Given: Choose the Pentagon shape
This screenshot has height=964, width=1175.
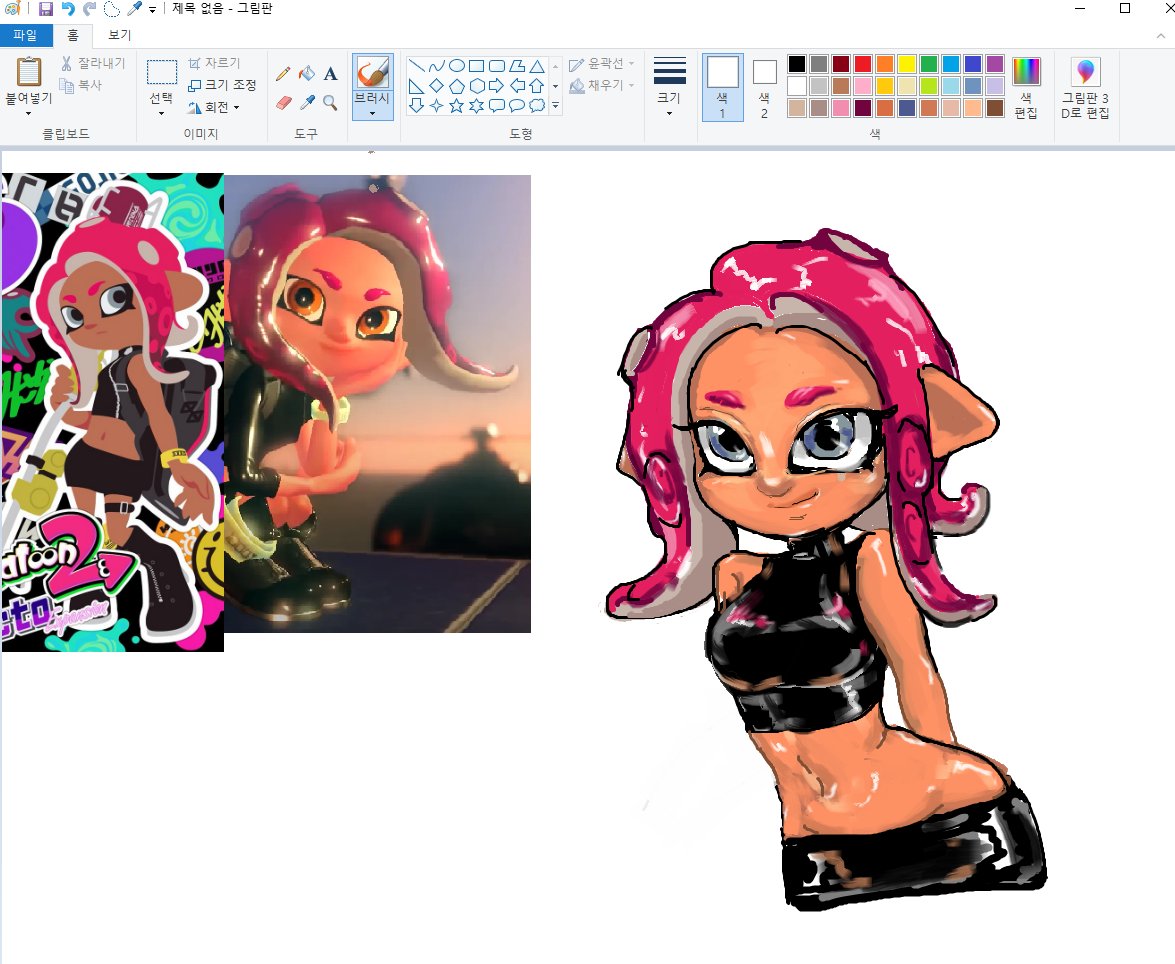Looking at the screenshot, I should pos(456,86).
